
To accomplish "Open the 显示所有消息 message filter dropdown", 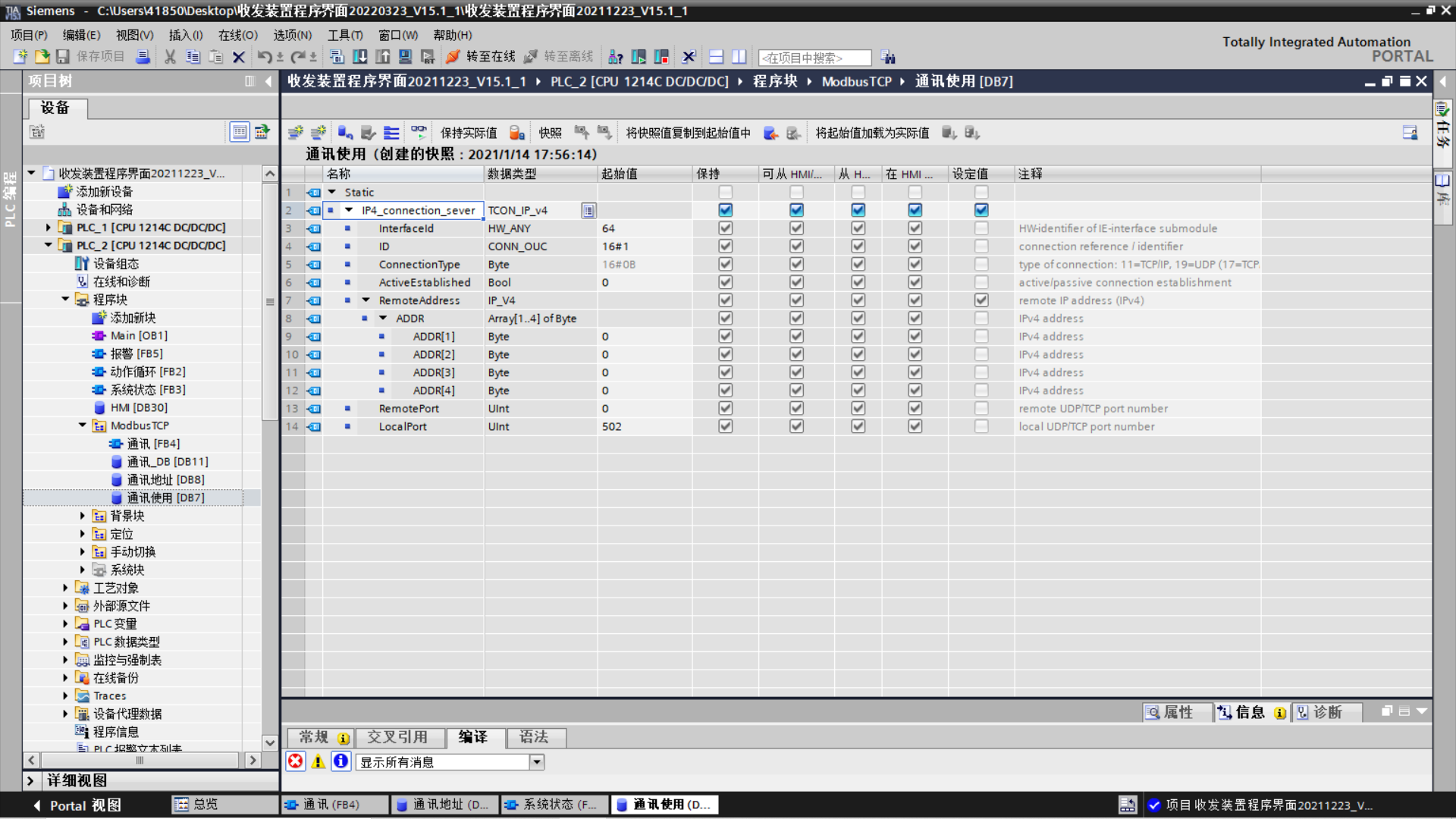I will 537,762.
